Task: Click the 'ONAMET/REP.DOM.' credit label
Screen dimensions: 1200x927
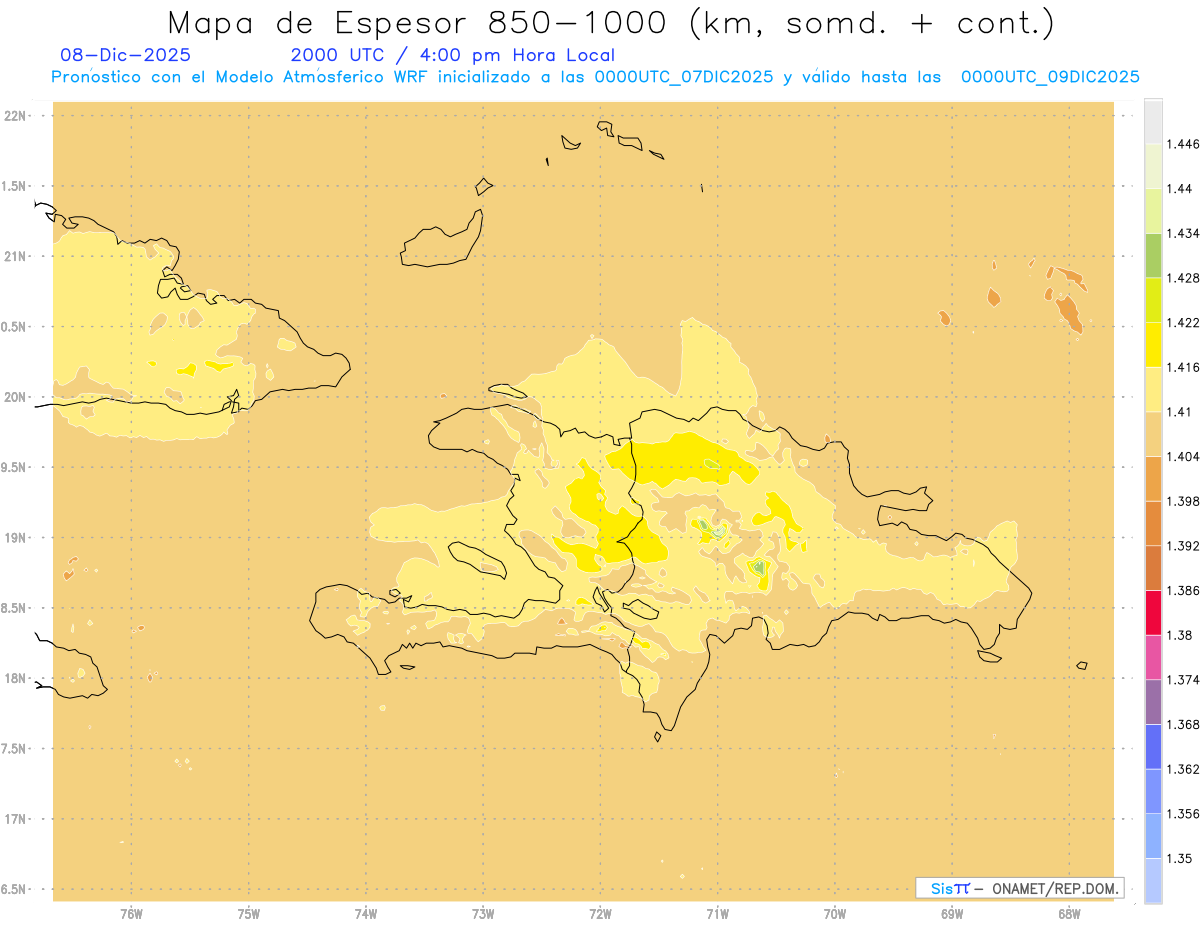Action: coord(1053,888)
